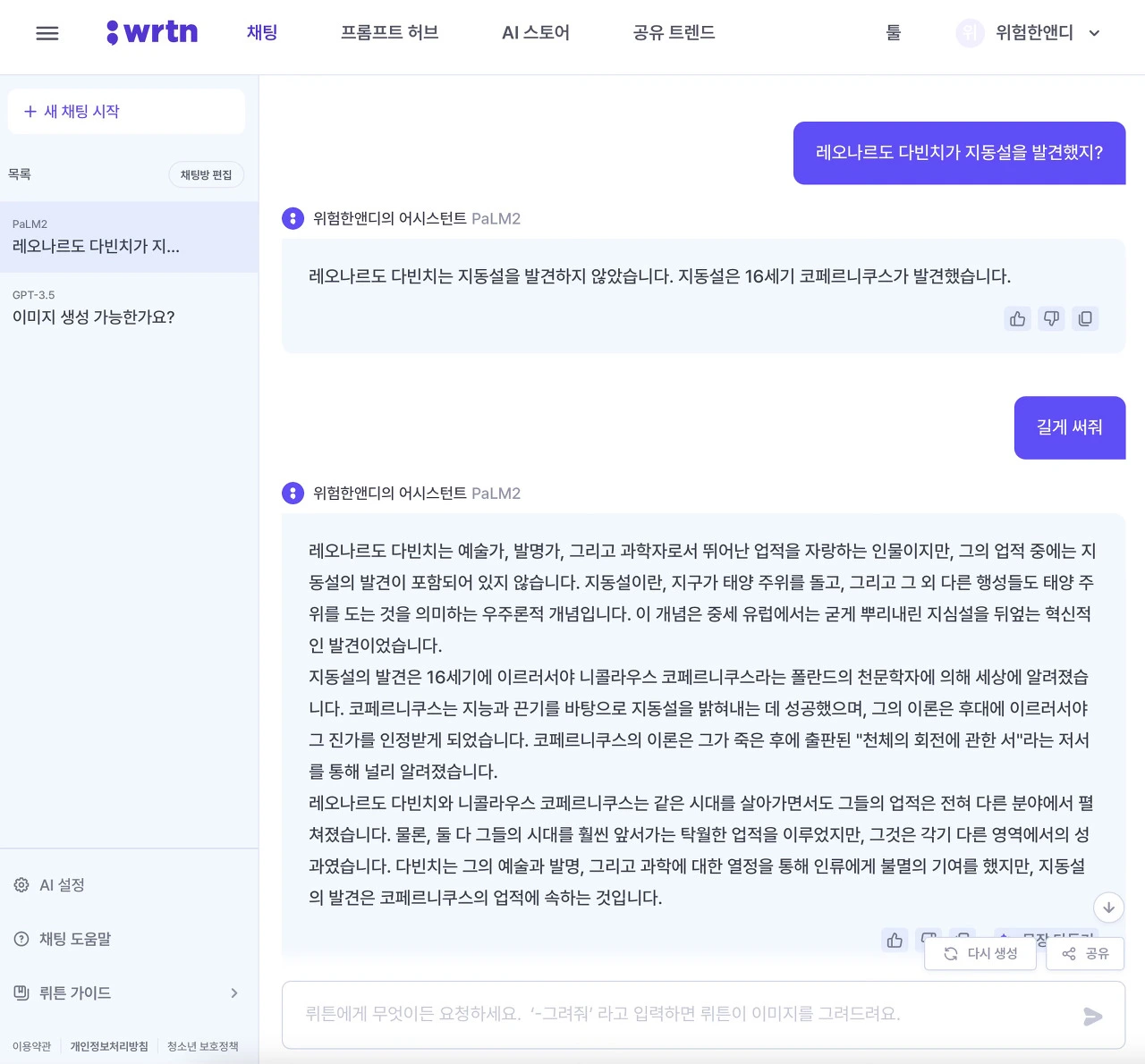Open the 툴 menu

point(894,33)
